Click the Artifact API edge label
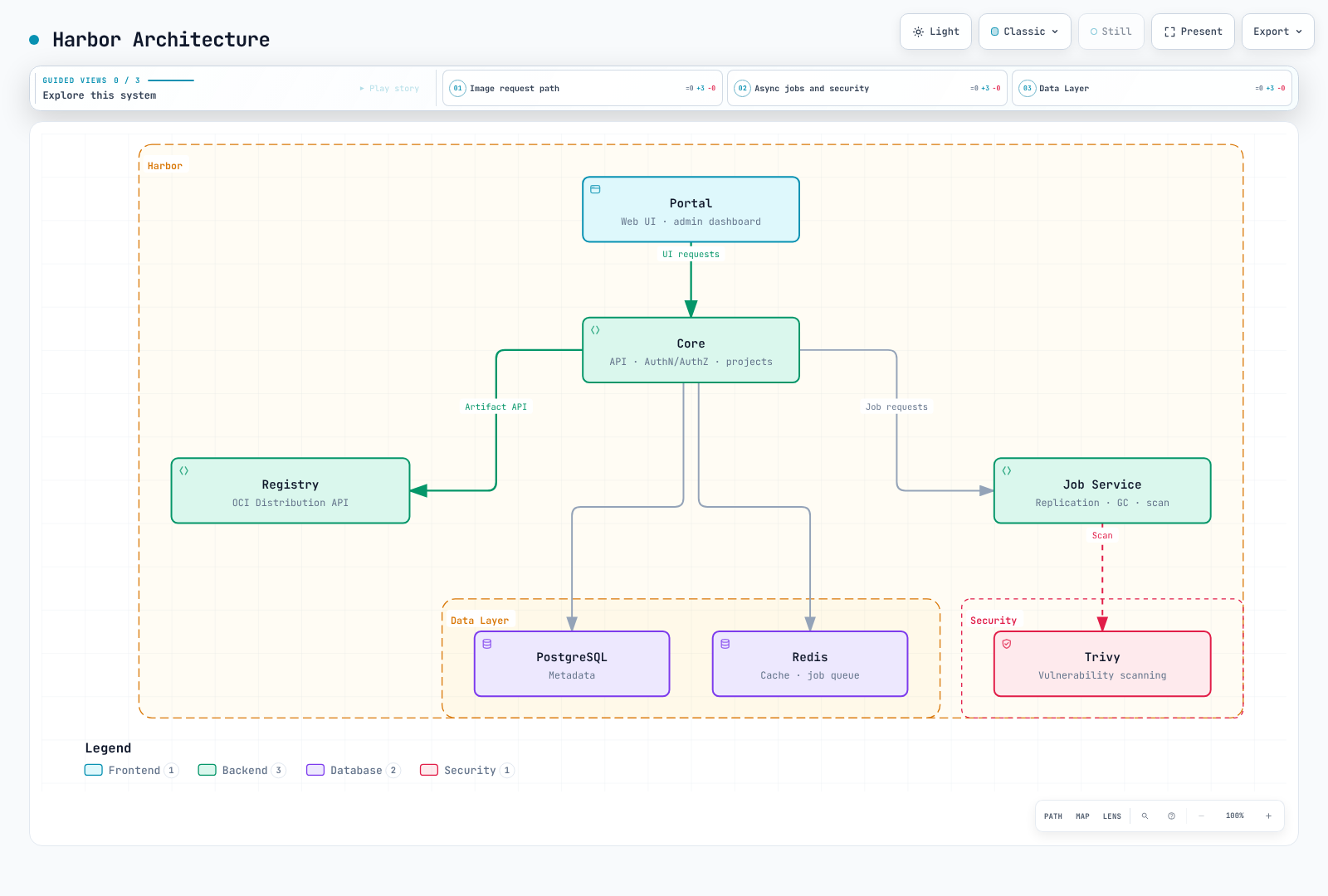Viewport: 1328px width, 896px height. coord(496,407)
